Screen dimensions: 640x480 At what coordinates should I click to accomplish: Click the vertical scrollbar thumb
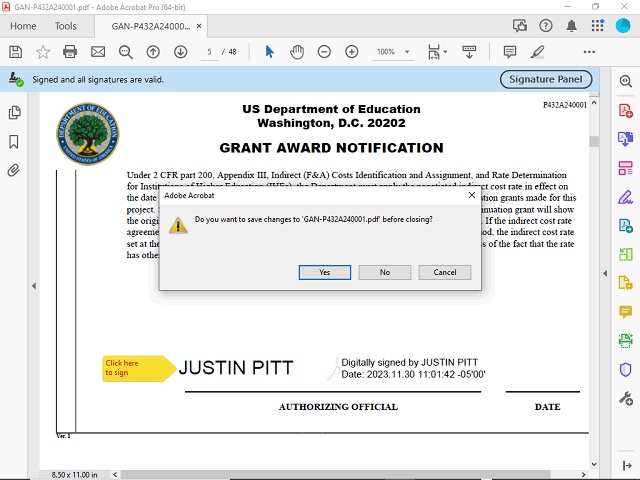(x=594, y=141)
